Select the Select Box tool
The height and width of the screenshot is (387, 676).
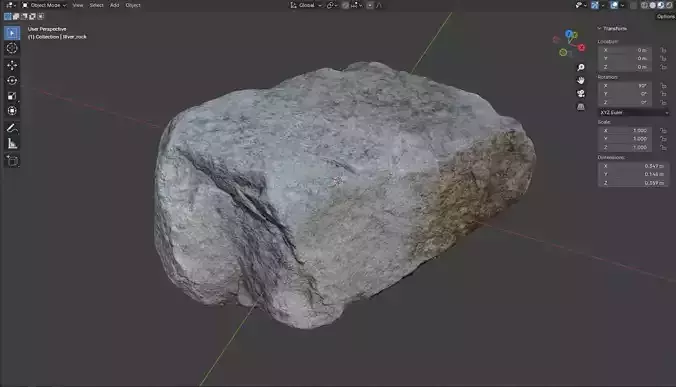12,33
